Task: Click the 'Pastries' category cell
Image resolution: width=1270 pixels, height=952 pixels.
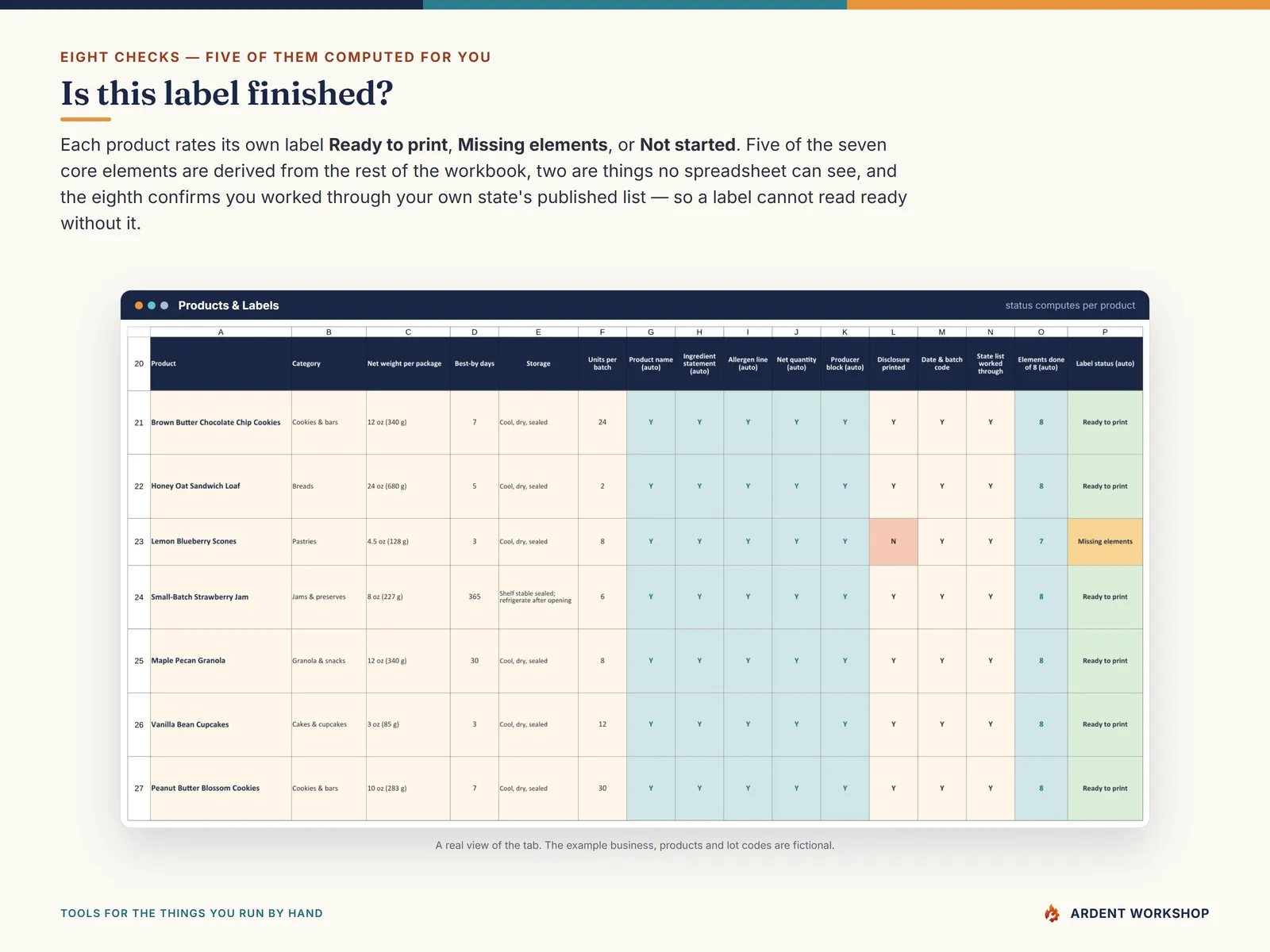Action: pyautogui.click(x=329, y=542)
